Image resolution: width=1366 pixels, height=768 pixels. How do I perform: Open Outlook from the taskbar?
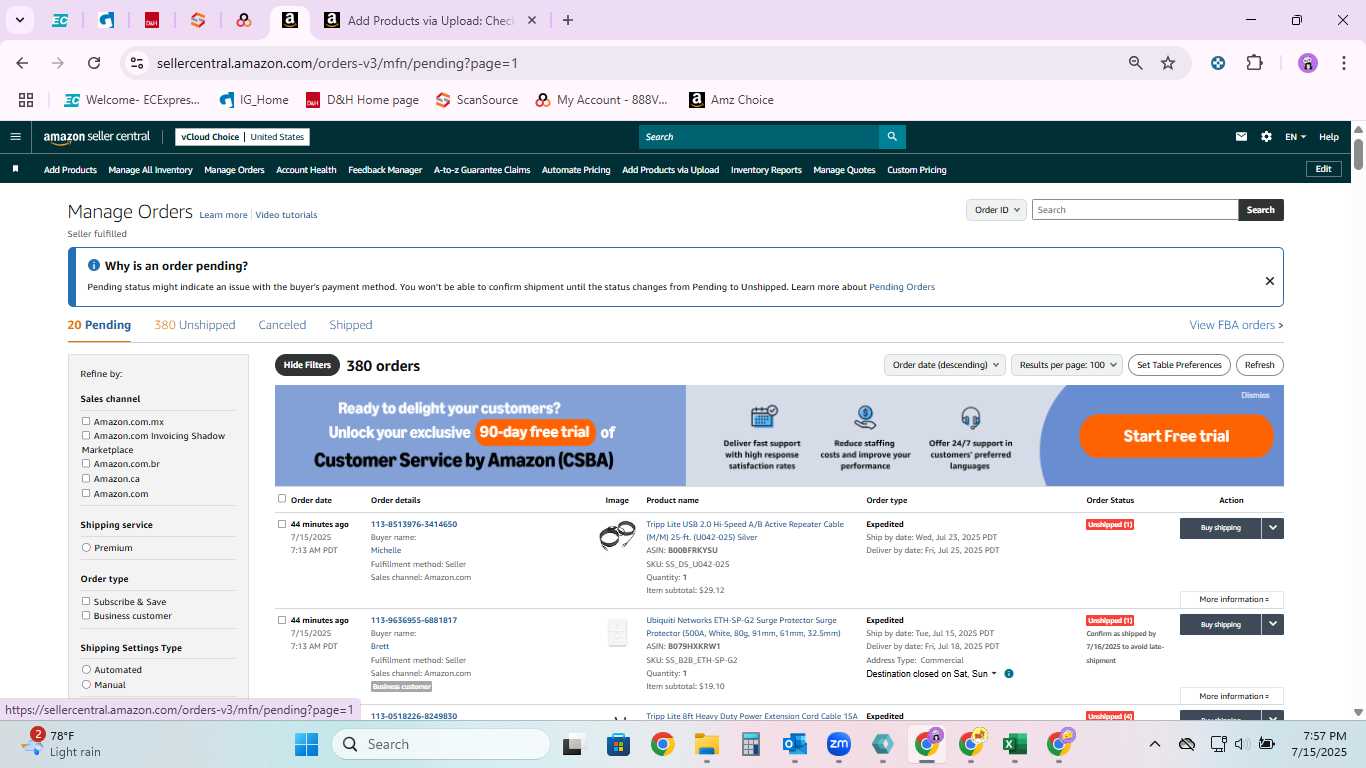[795, 744]
